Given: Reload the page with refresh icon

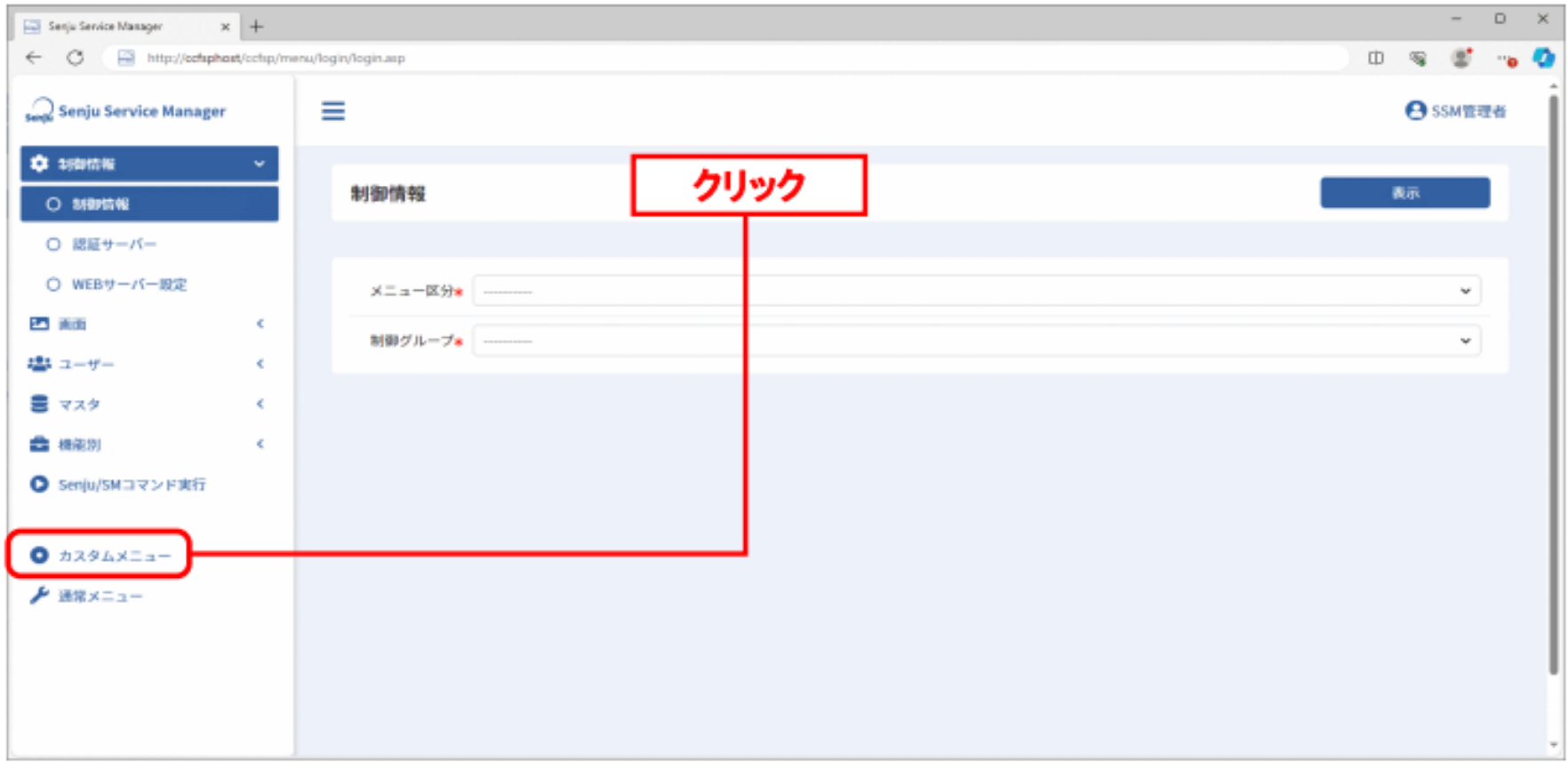Looking at the screenshot, I should tap(76, 58).
